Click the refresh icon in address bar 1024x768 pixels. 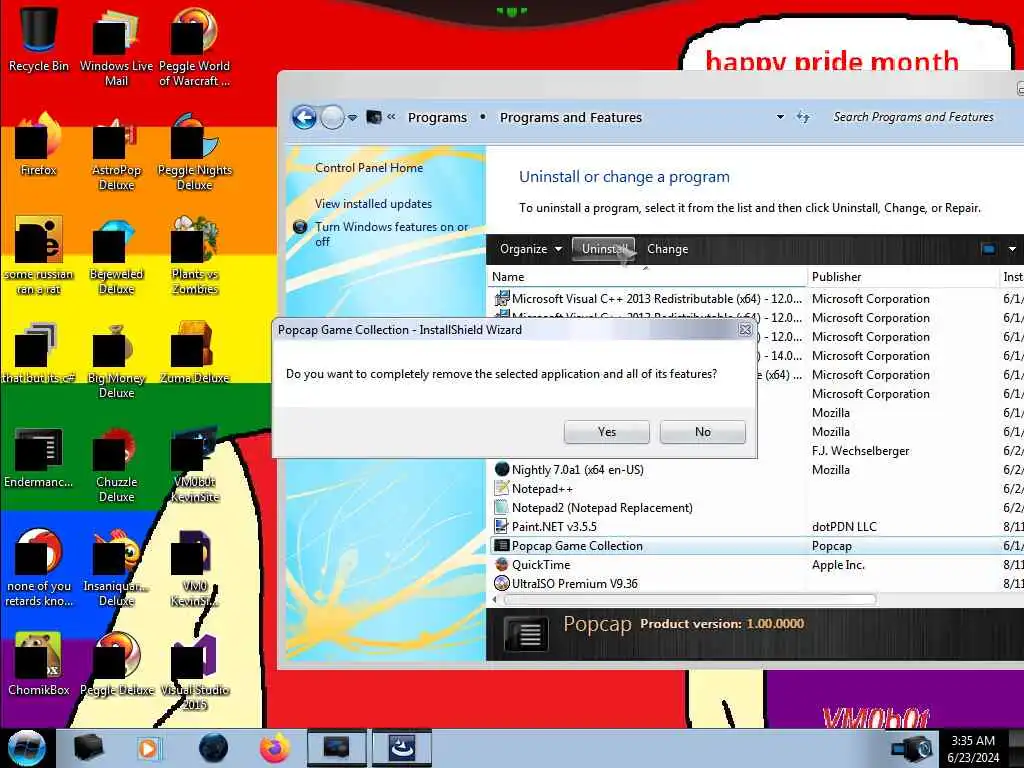tap(803, 118)
